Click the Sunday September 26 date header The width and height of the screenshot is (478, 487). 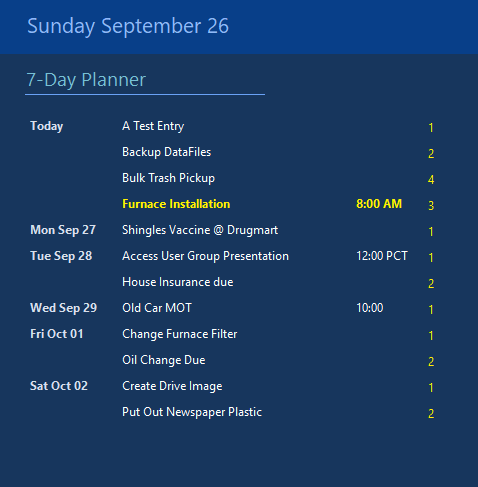(x=128, y=26)
